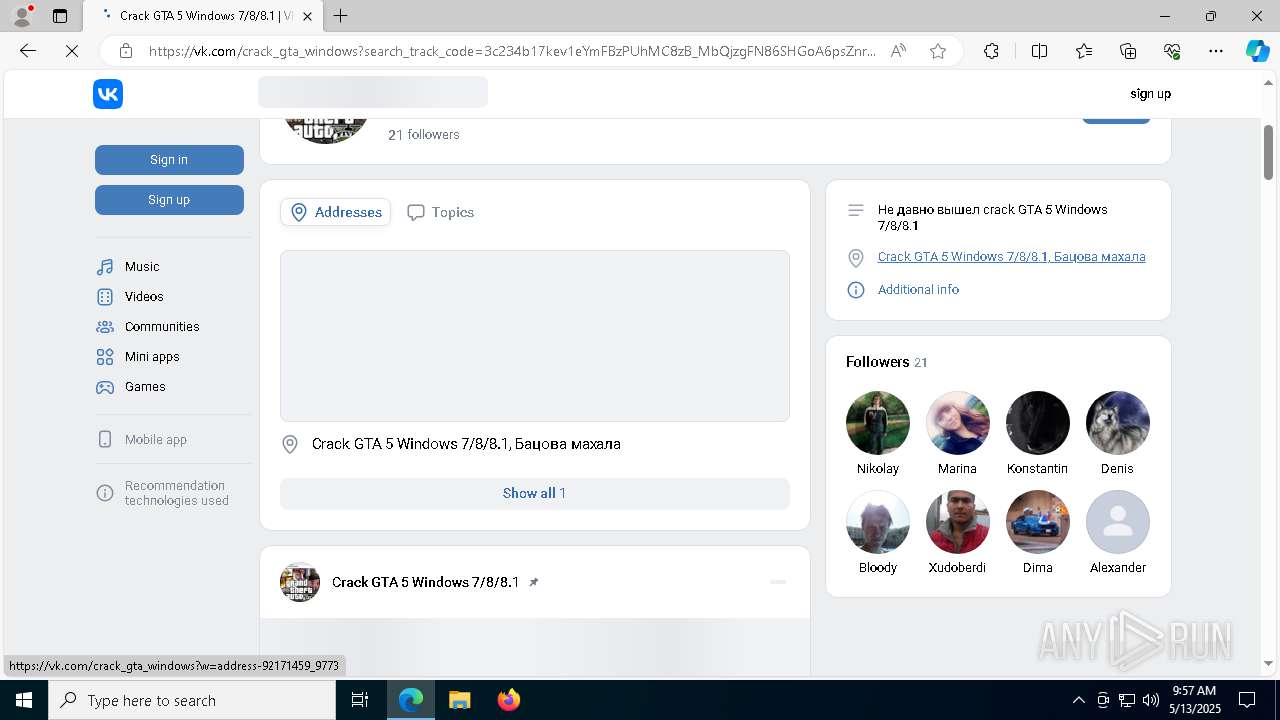View site information lock icon
This screenshot has width=1280, height=720.
[x=126, y=51]
